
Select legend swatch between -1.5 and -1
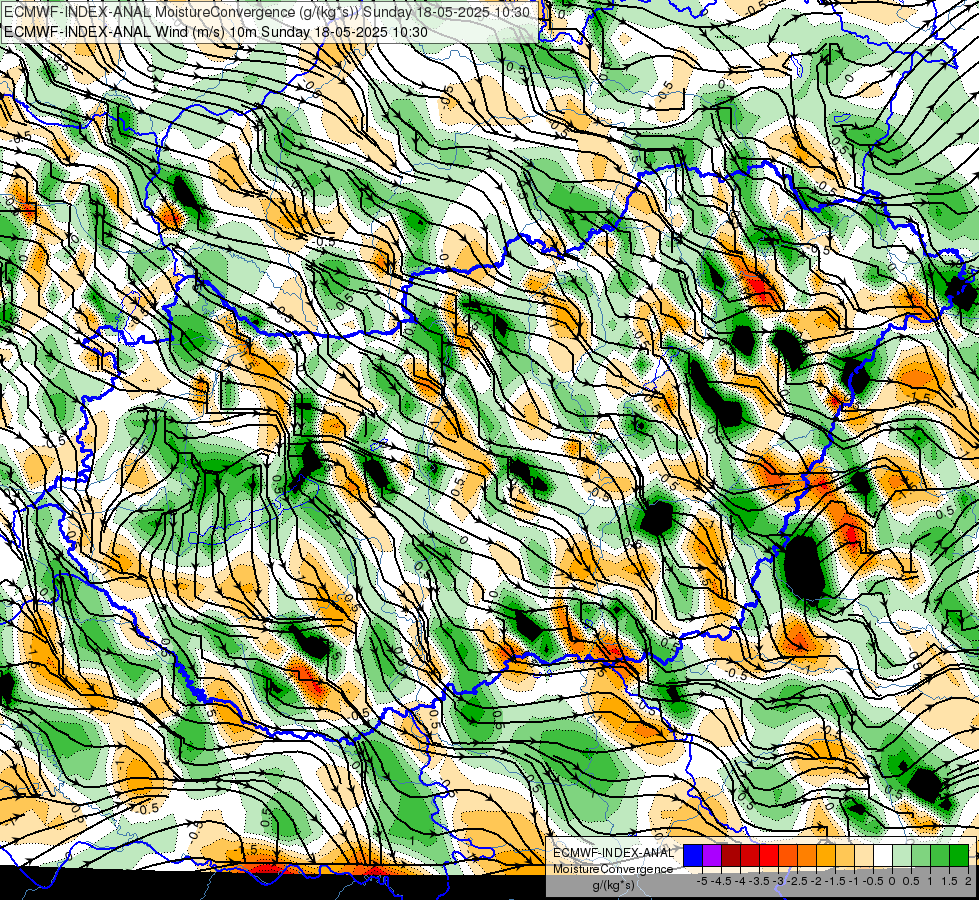(845, 855)
